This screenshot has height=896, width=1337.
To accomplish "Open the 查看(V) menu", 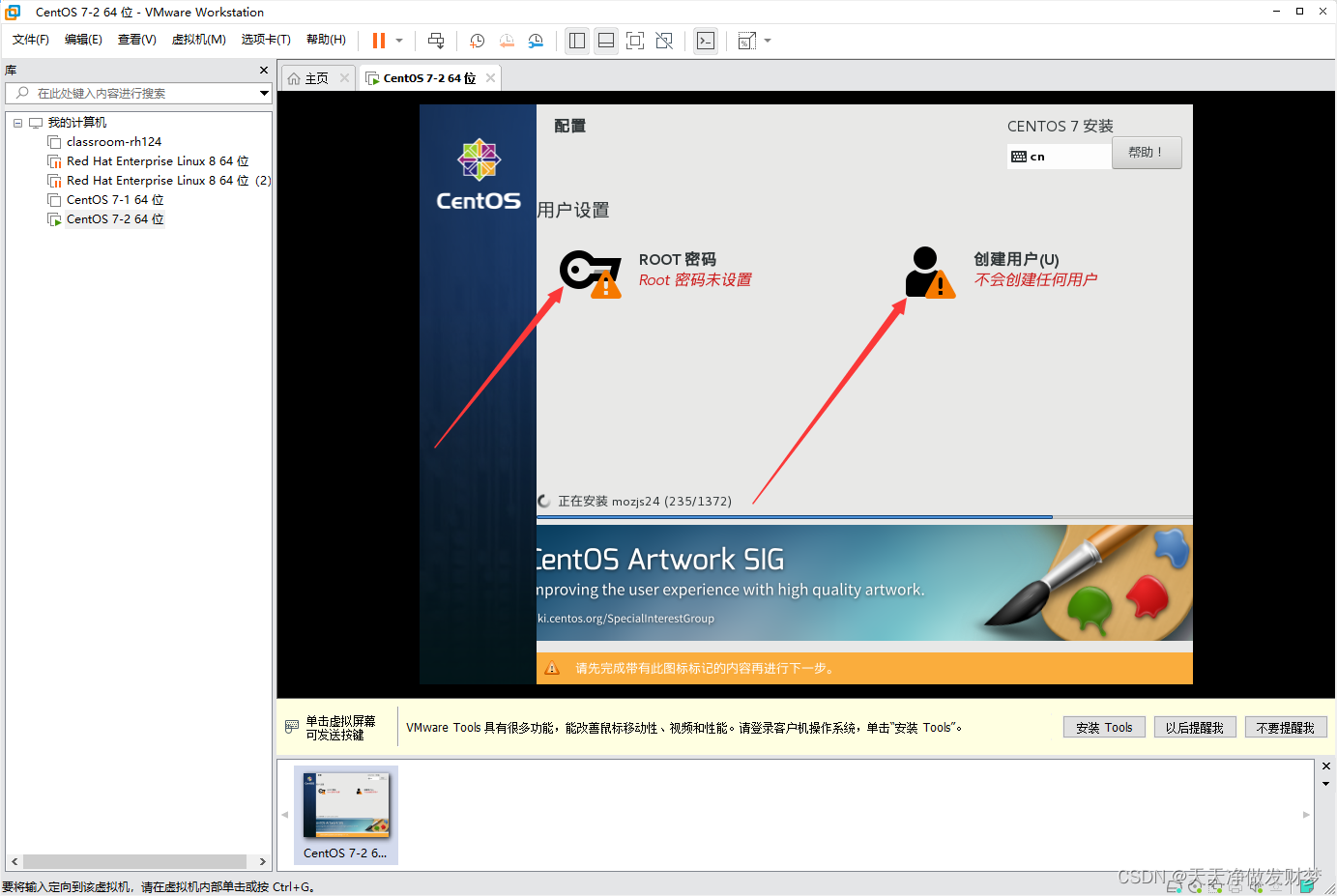I will [x=137, y=40].
